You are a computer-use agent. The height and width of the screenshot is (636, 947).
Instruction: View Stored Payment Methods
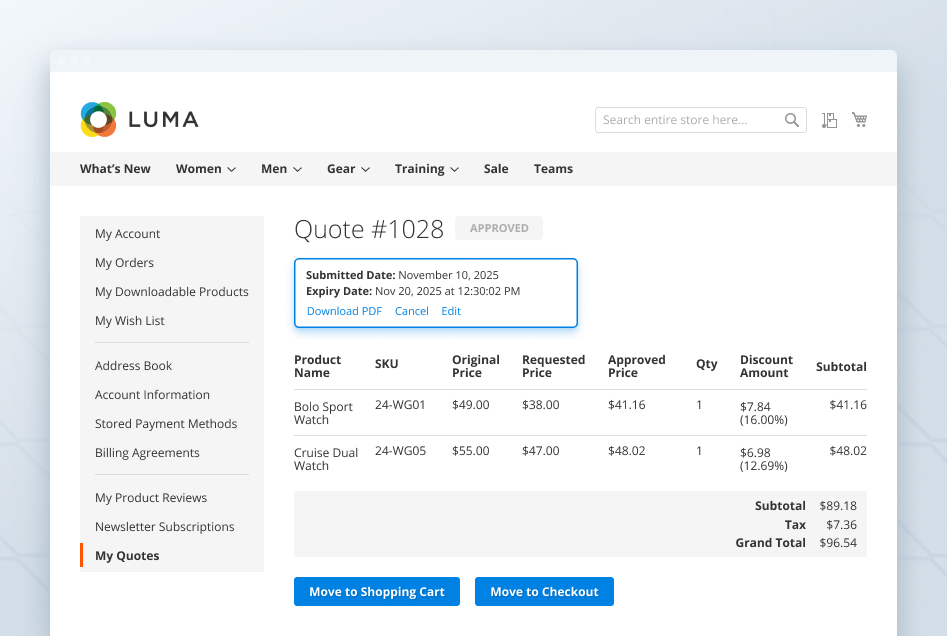point(166,423)
